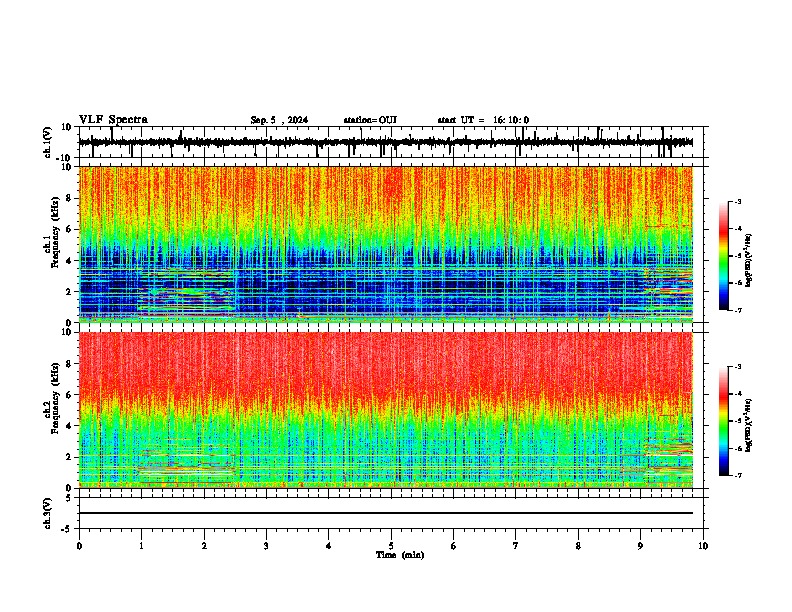Click the 'start UT = 16:10:0' text
Viewport: 792px width, 612px height.
pyautogui.click(x=483, y=120)
